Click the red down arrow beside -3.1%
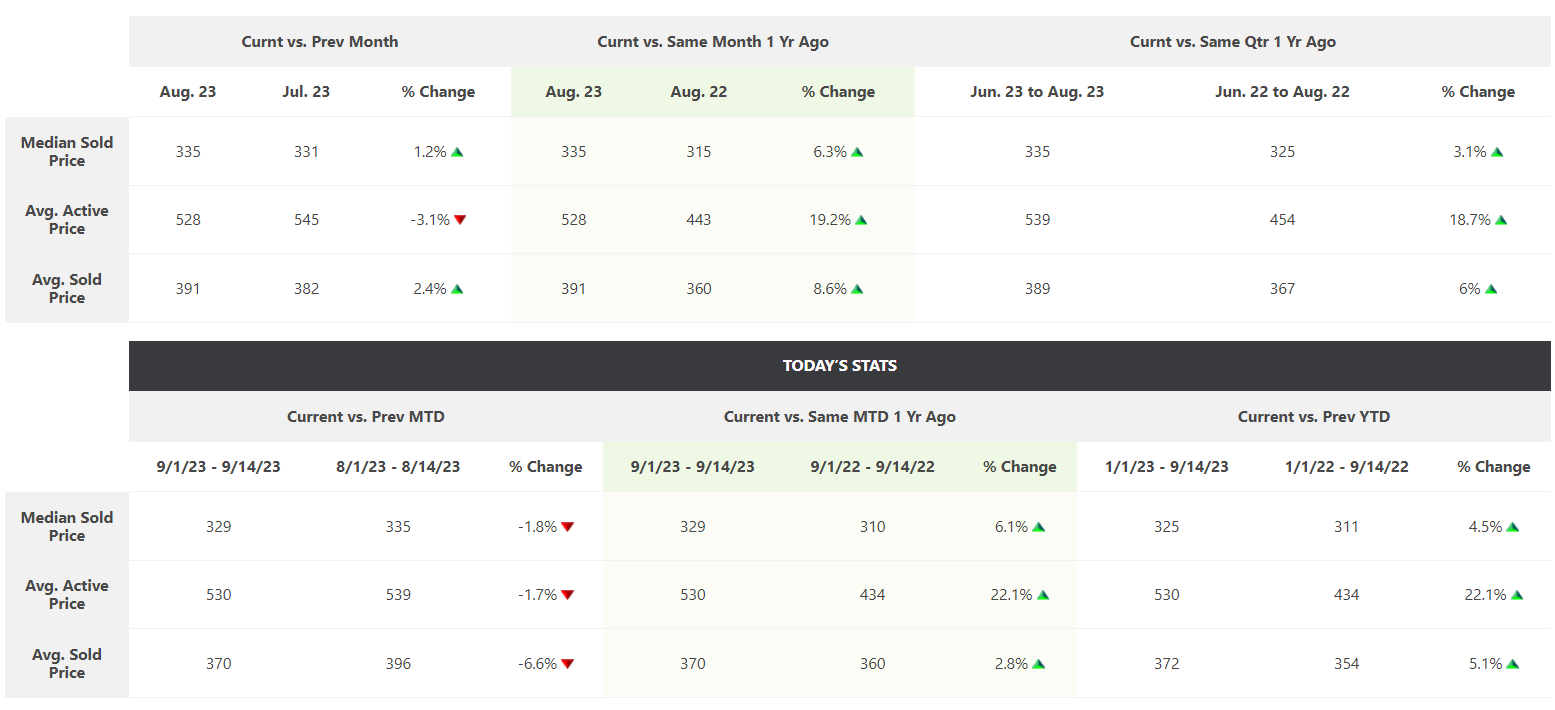Image resolution: width=1555 pixels, height=710 pixels. [x=460, y=220]
